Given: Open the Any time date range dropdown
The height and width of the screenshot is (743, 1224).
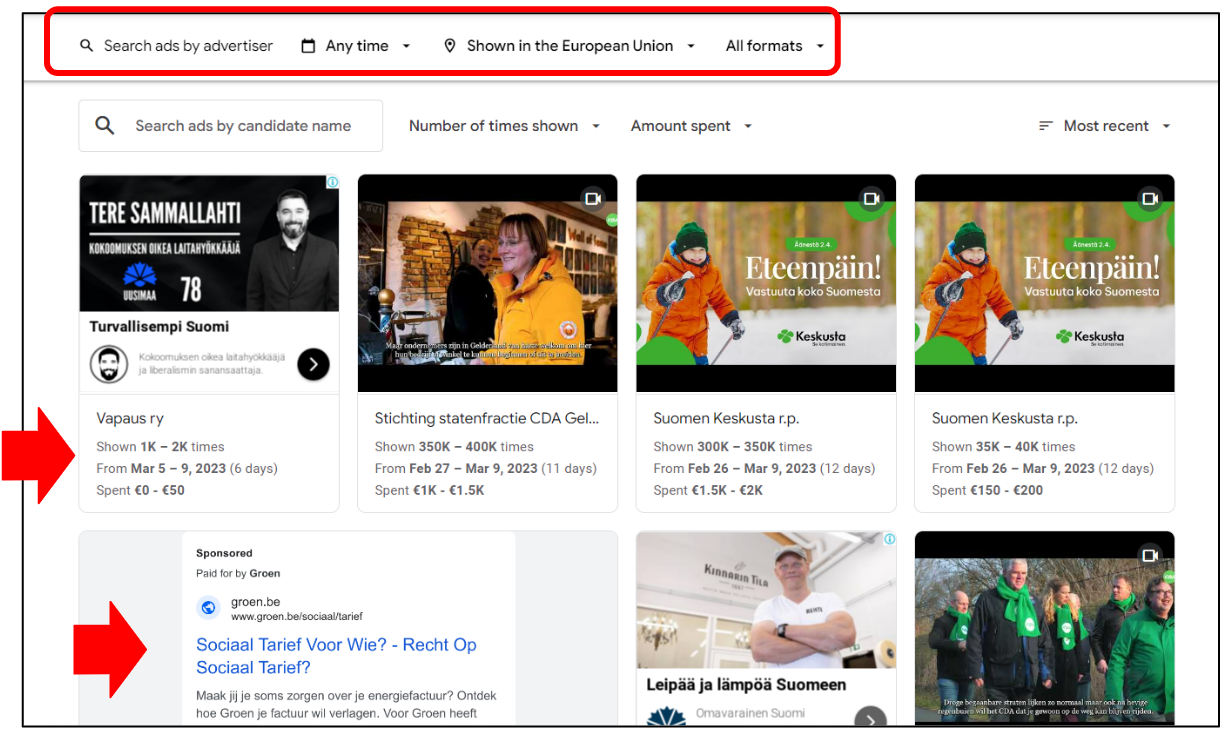Looking at the screenshot, I should click(360, 45).
